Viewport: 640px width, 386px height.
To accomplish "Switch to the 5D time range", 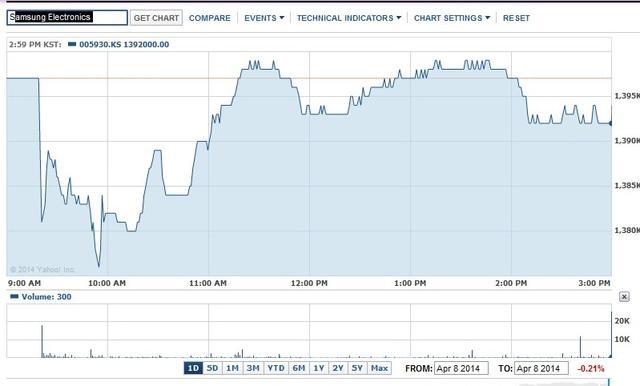I will click(212, 368).
